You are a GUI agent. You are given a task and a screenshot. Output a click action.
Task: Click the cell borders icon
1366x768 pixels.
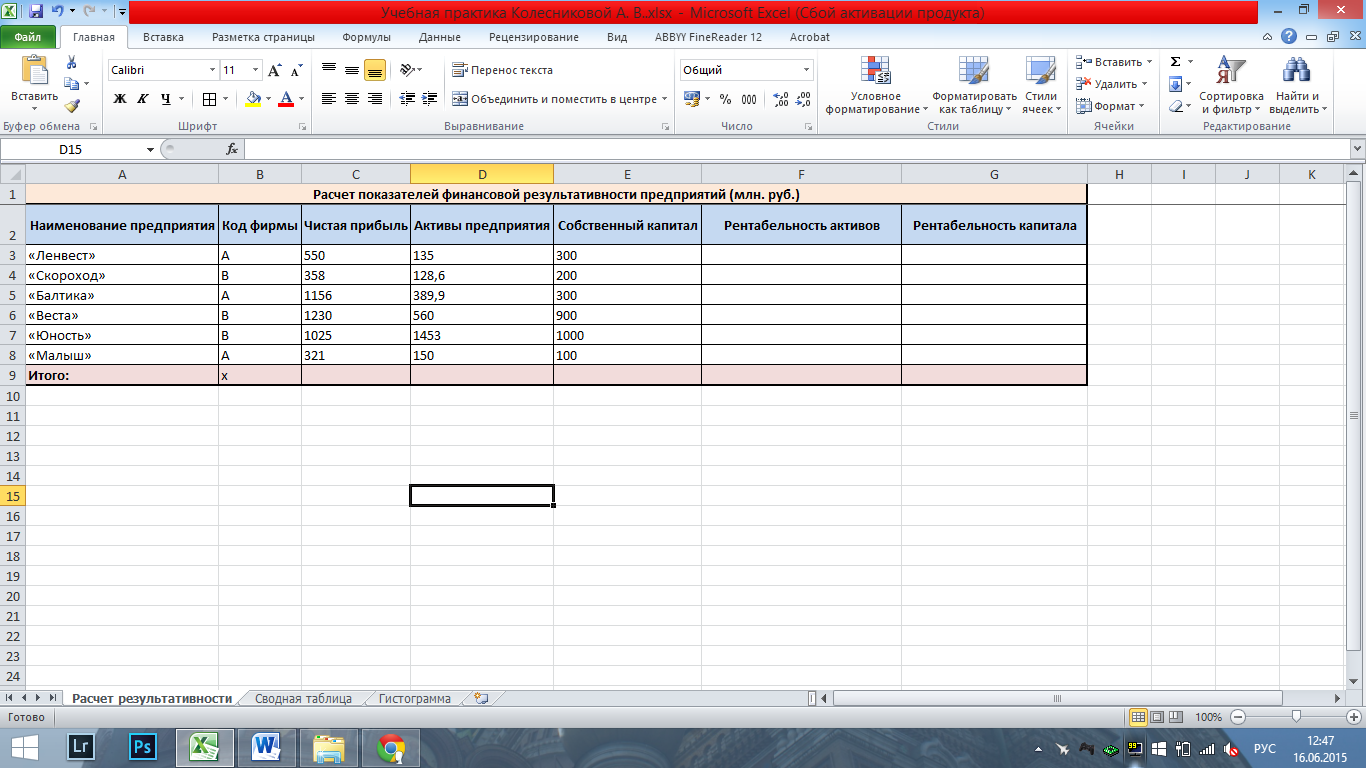209,99
